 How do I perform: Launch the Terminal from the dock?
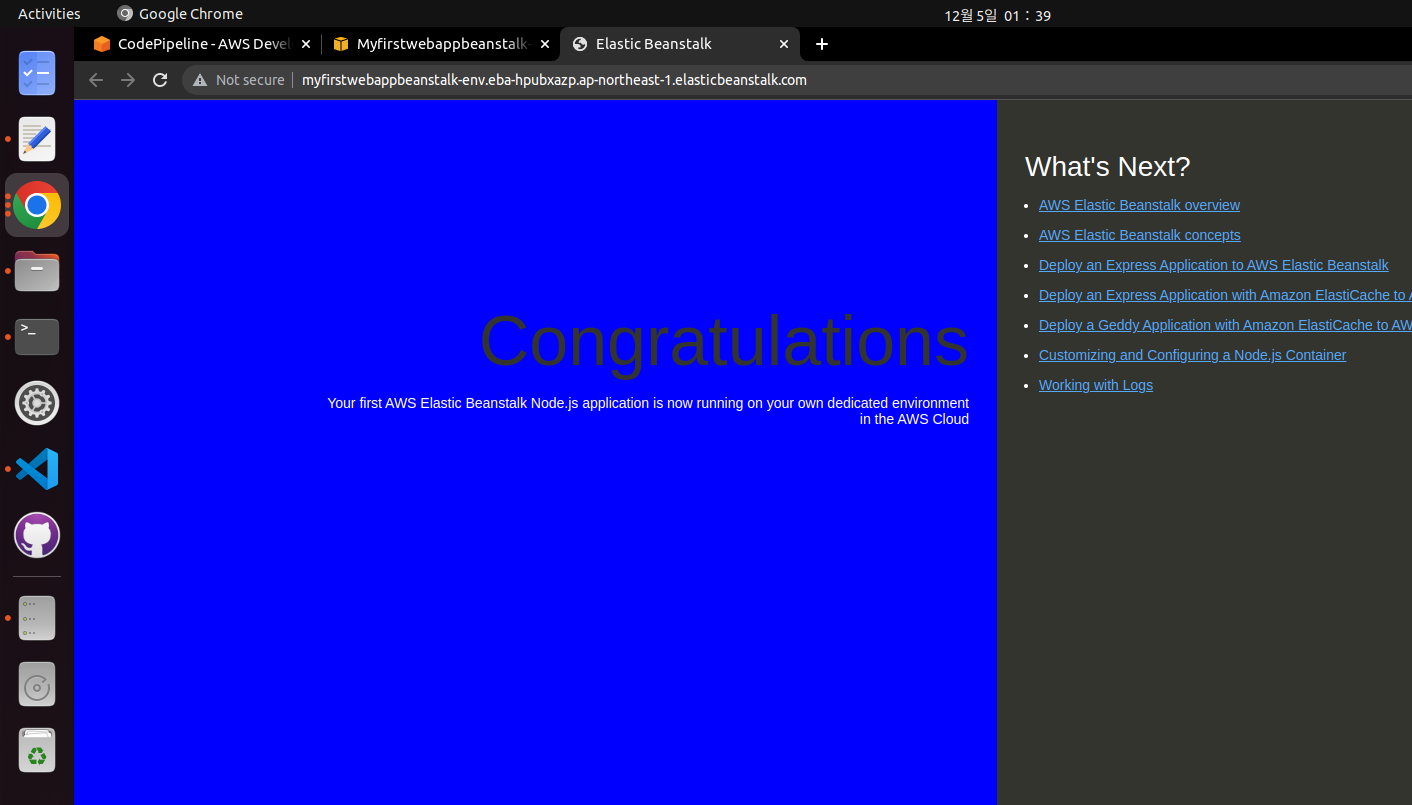tap(37, 337)
